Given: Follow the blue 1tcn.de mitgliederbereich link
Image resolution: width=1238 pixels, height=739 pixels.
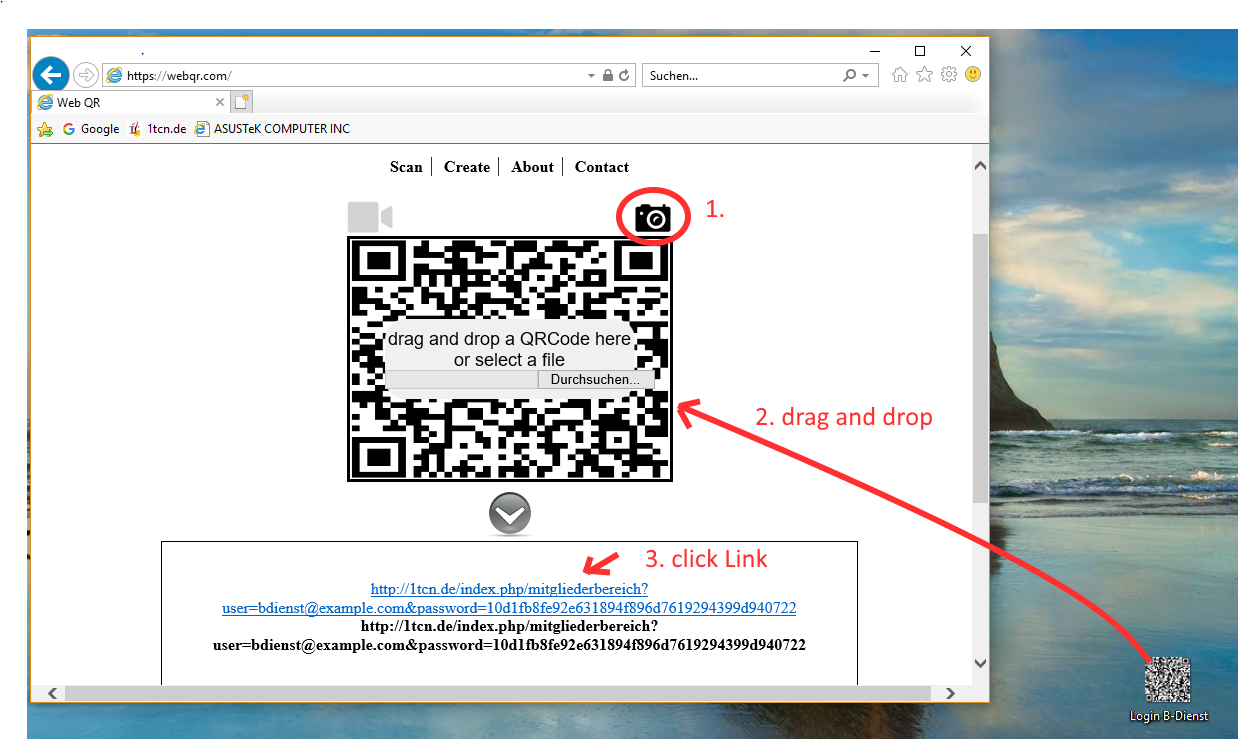Looking at the screenshot, I should coord(509,598).
